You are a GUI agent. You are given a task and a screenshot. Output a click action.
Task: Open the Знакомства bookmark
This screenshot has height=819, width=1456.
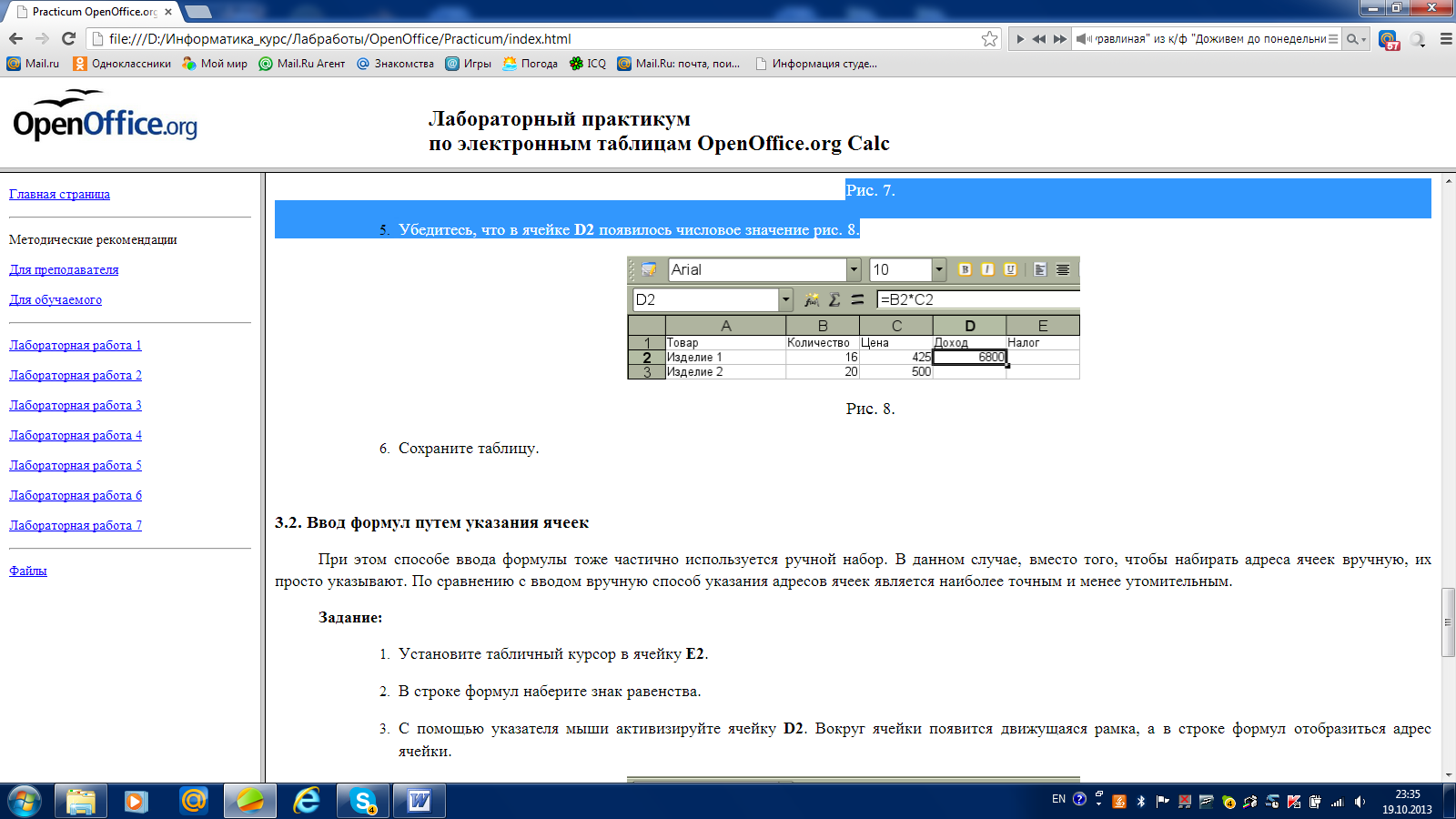pos(395,64)
